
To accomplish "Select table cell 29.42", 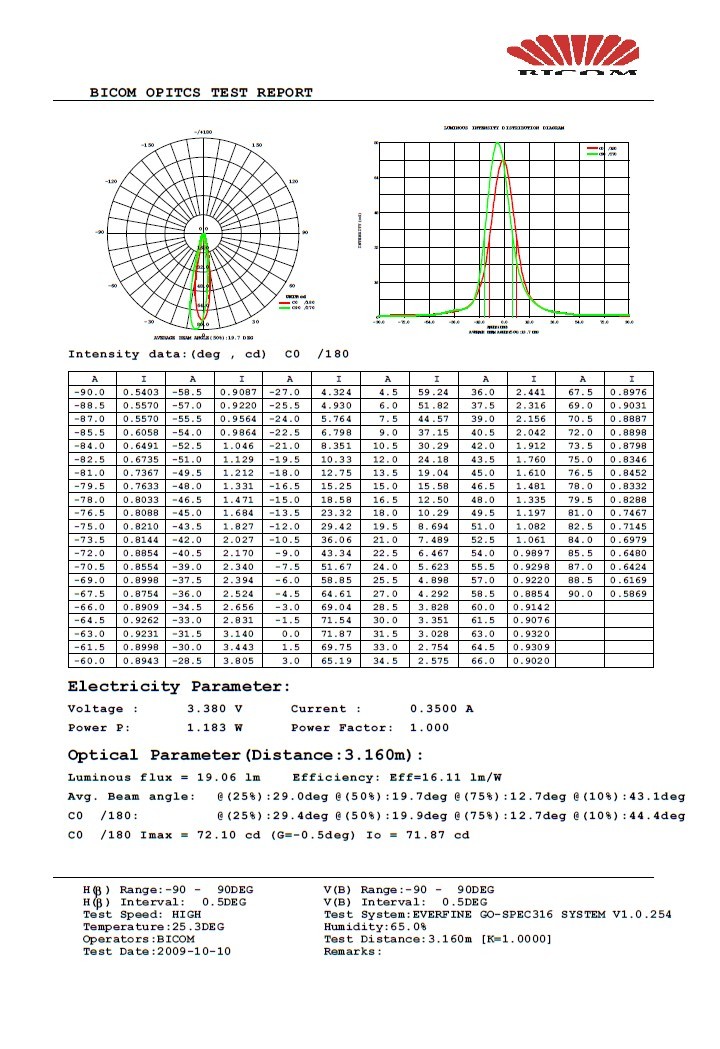I will point(336,527).
